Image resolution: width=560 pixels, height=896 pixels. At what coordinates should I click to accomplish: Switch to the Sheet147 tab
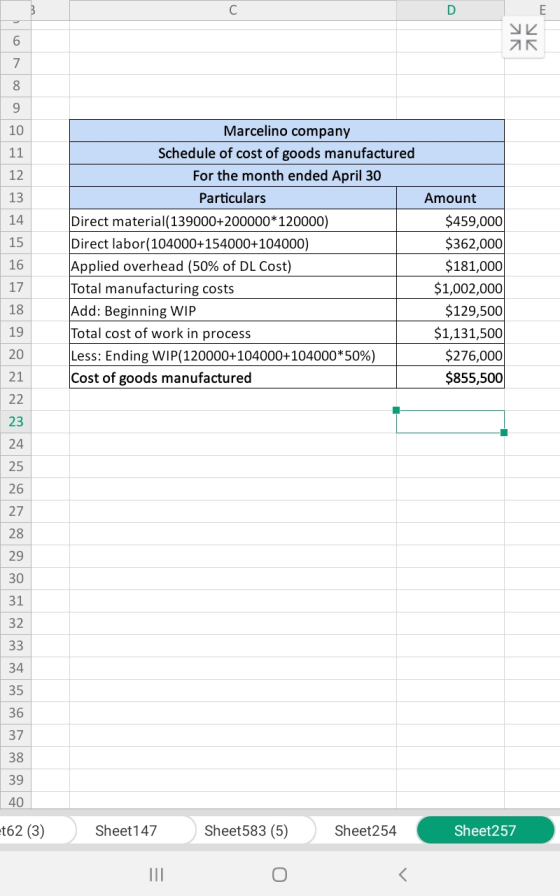pyautogui.click(x=126, y=830)
